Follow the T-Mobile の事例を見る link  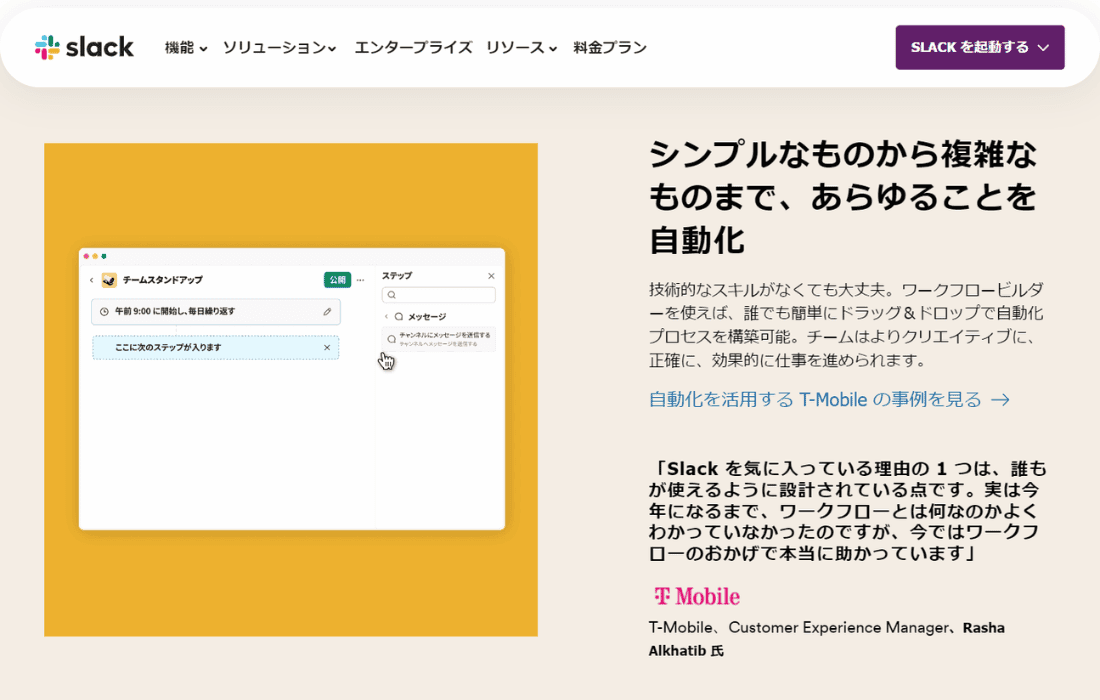tap(829, 400)
